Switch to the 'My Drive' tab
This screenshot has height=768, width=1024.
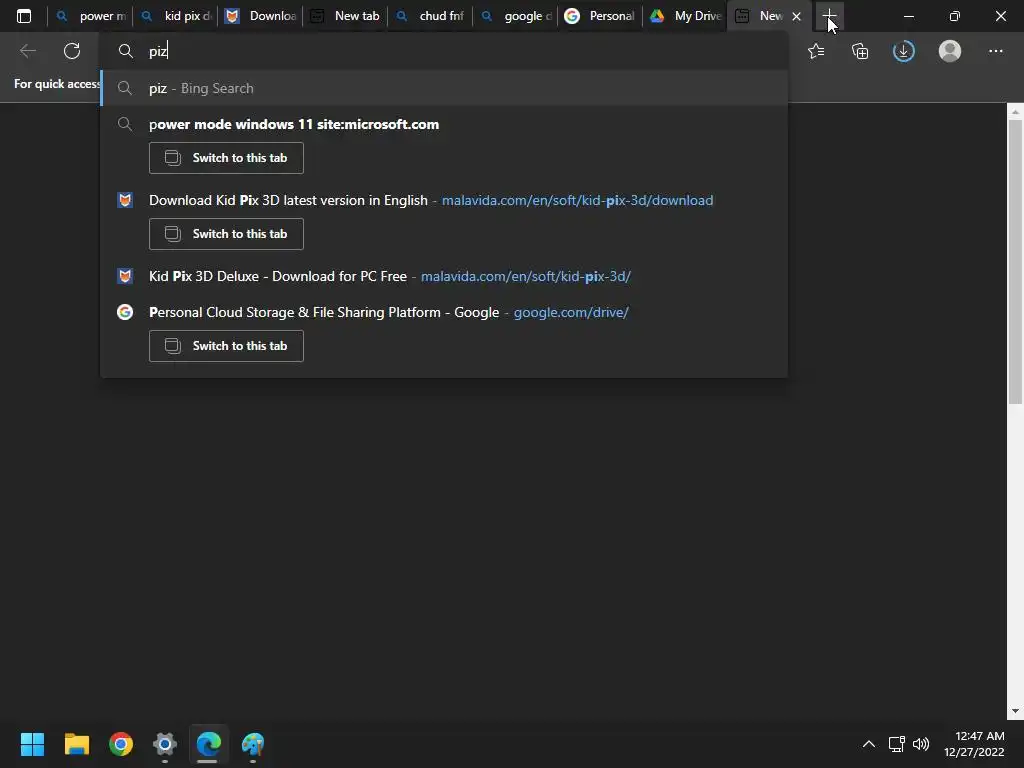click(684, 16)
